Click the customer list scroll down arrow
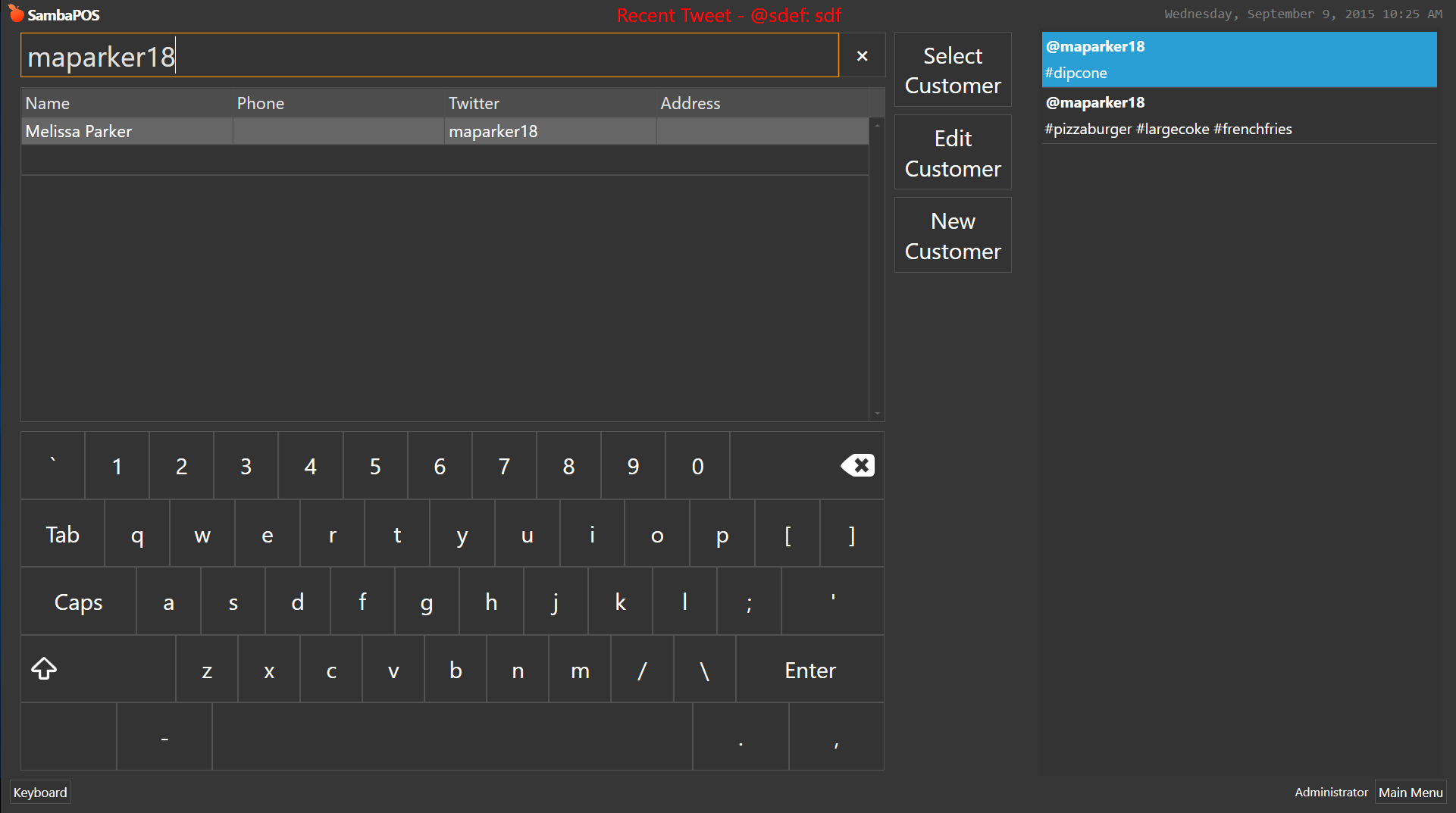Image resolution: width=1456 pixels, height=813 pixels. (x=877, y=414)
